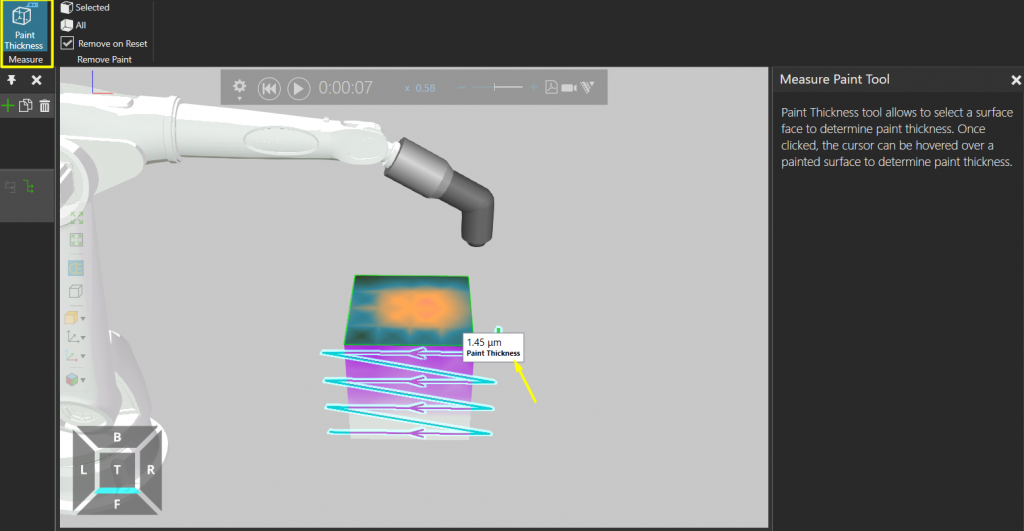1024x531 pixels.
Task: Open the simulation settings gear dropdown
Action: 240,88
